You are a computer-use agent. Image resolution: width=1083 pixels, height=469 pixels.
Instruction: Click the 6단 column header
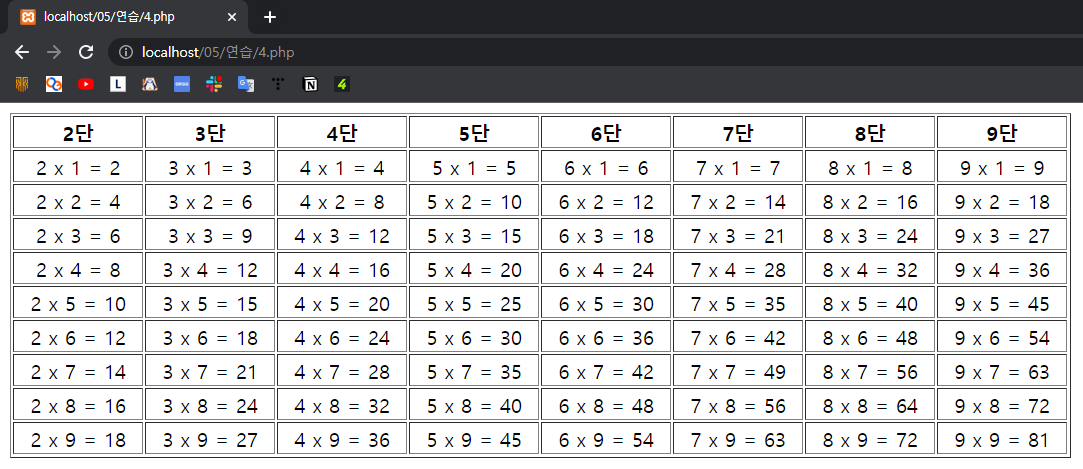[x=606, y=133]
